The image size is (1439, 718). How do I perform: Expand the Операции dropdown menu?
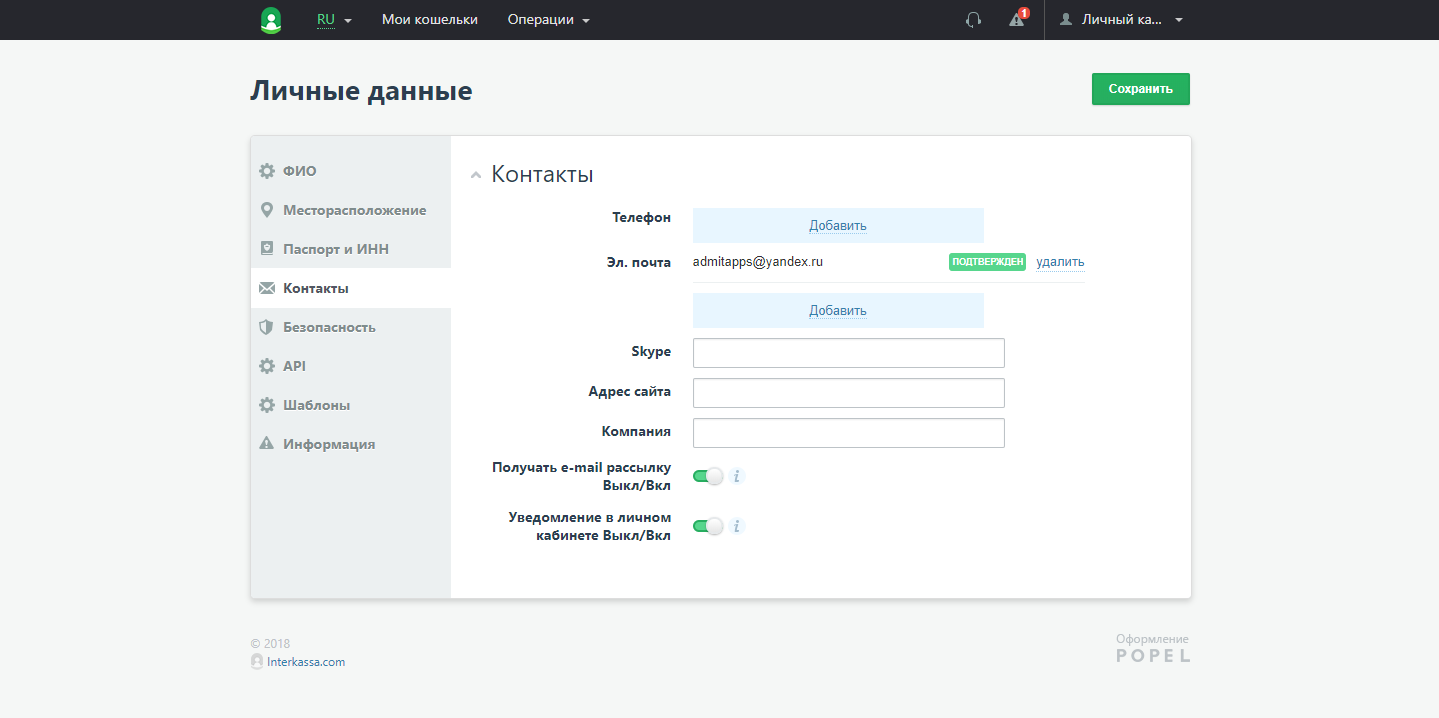coord(548,20)
